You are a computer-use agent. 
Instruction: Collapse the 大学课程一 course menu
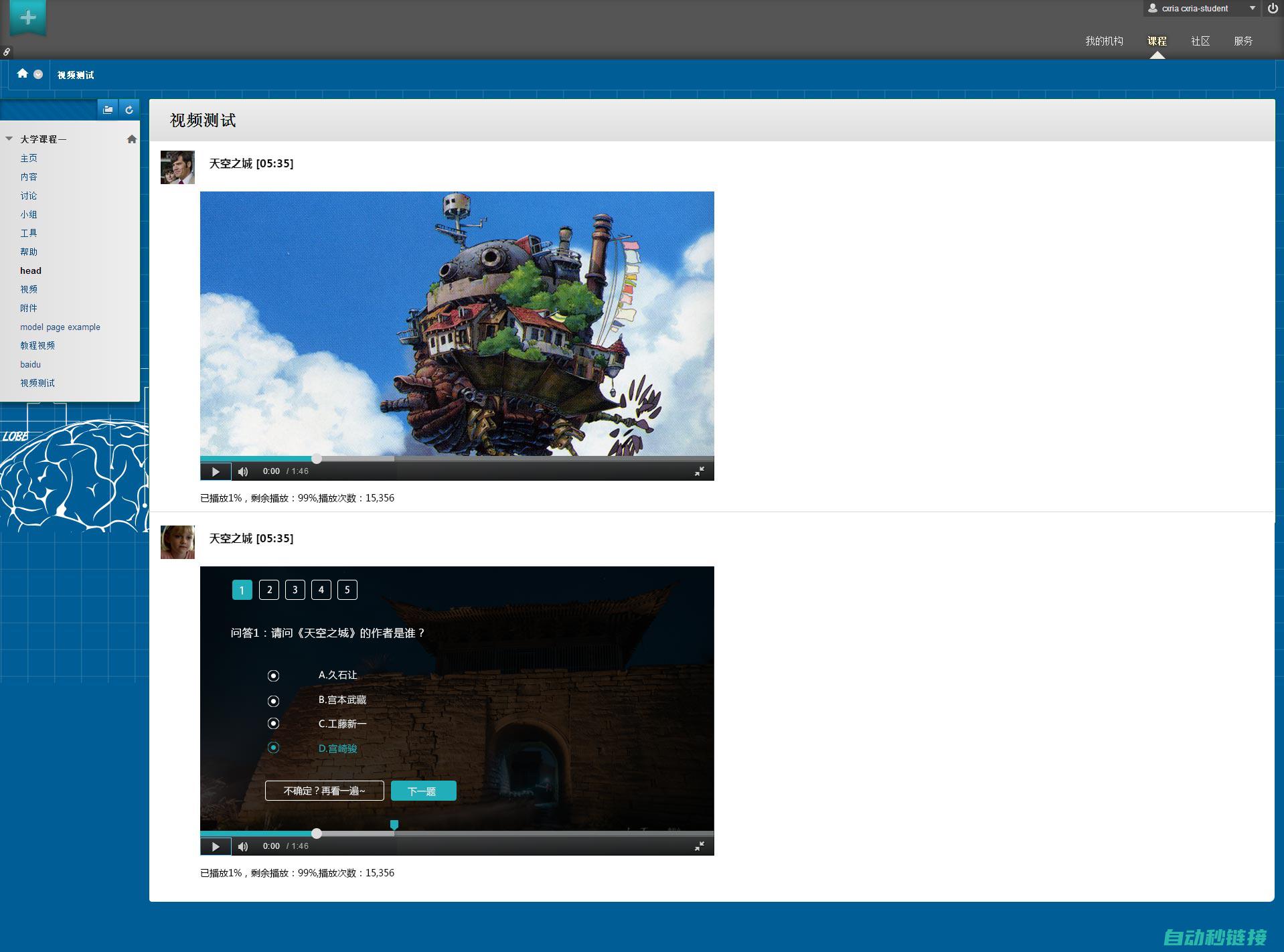pyautogui.click(x=9, y=139)
